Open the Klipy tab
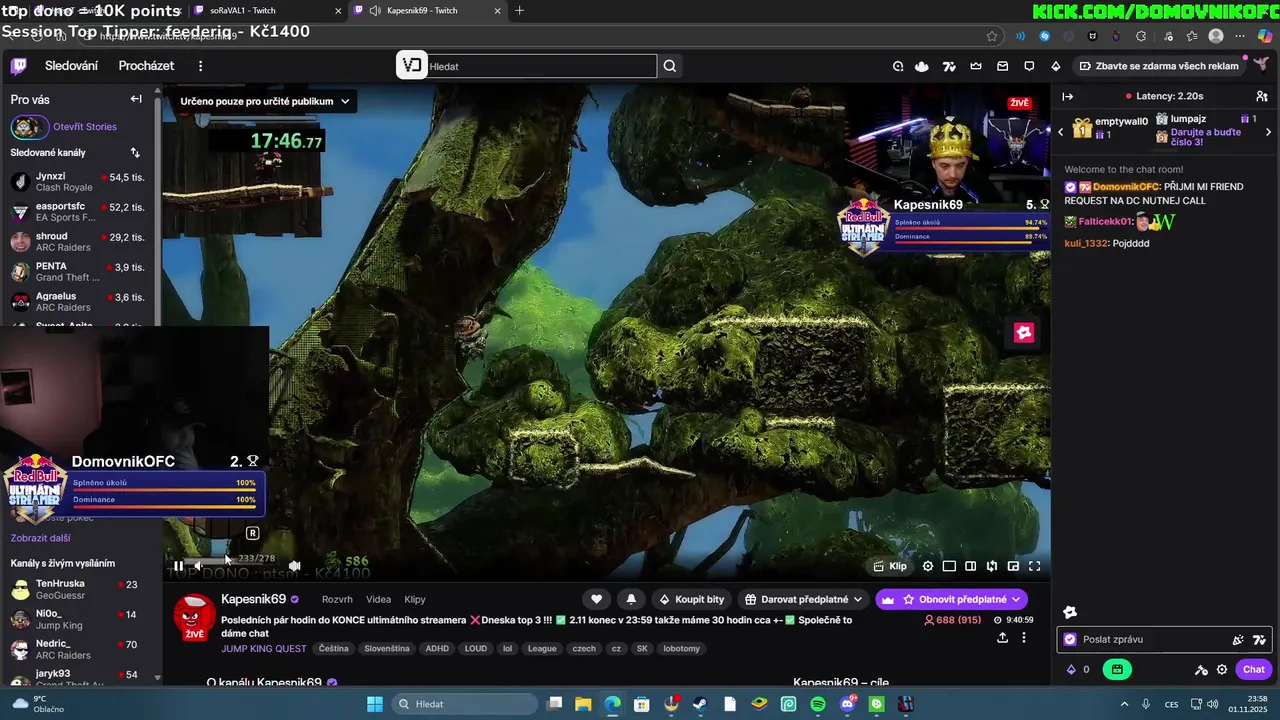Viewport: 1280px width, 720px height. 415,599
